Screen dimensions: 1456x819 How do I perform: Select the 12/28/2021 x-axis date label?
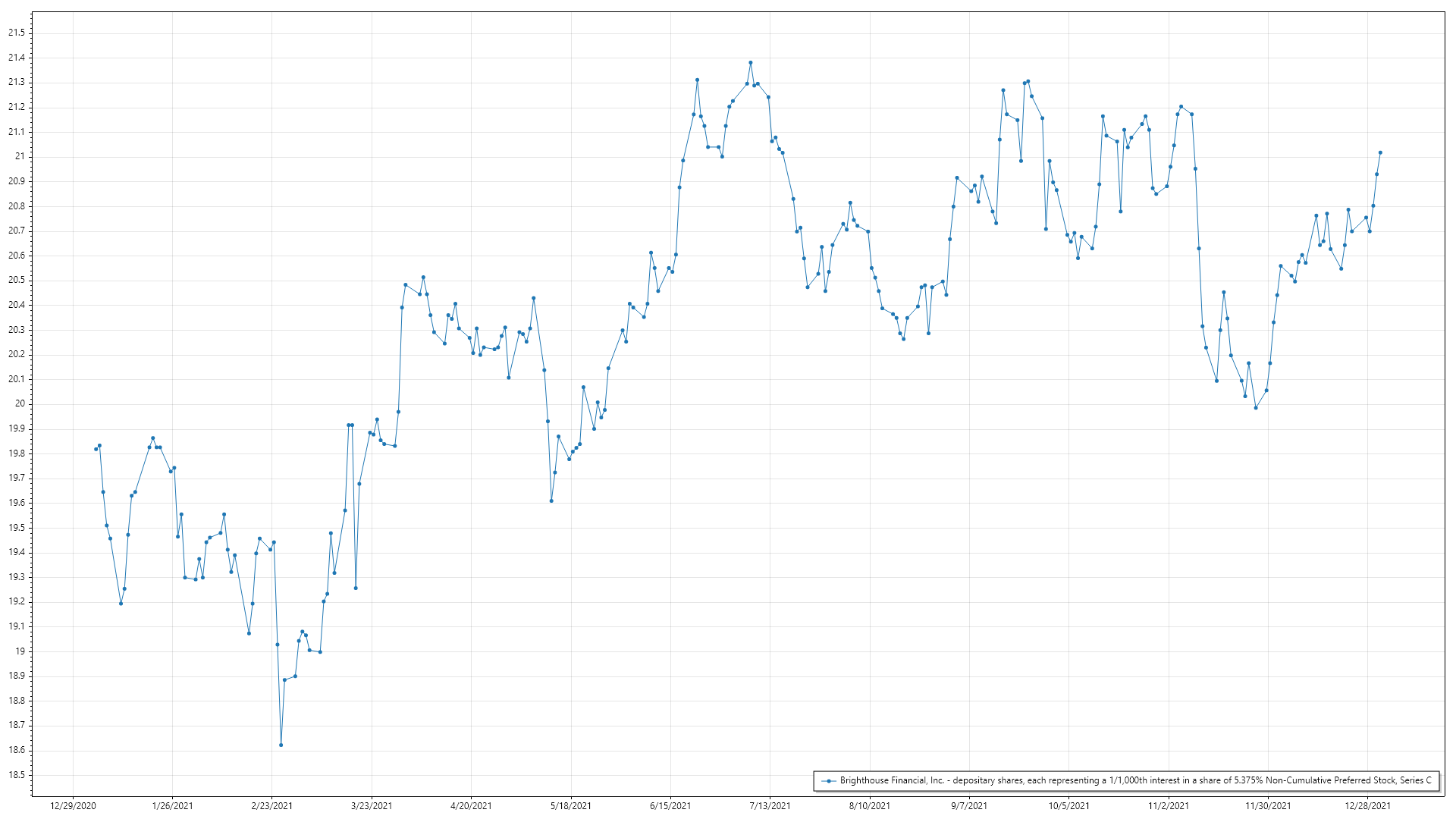[x=1367, y=805]
